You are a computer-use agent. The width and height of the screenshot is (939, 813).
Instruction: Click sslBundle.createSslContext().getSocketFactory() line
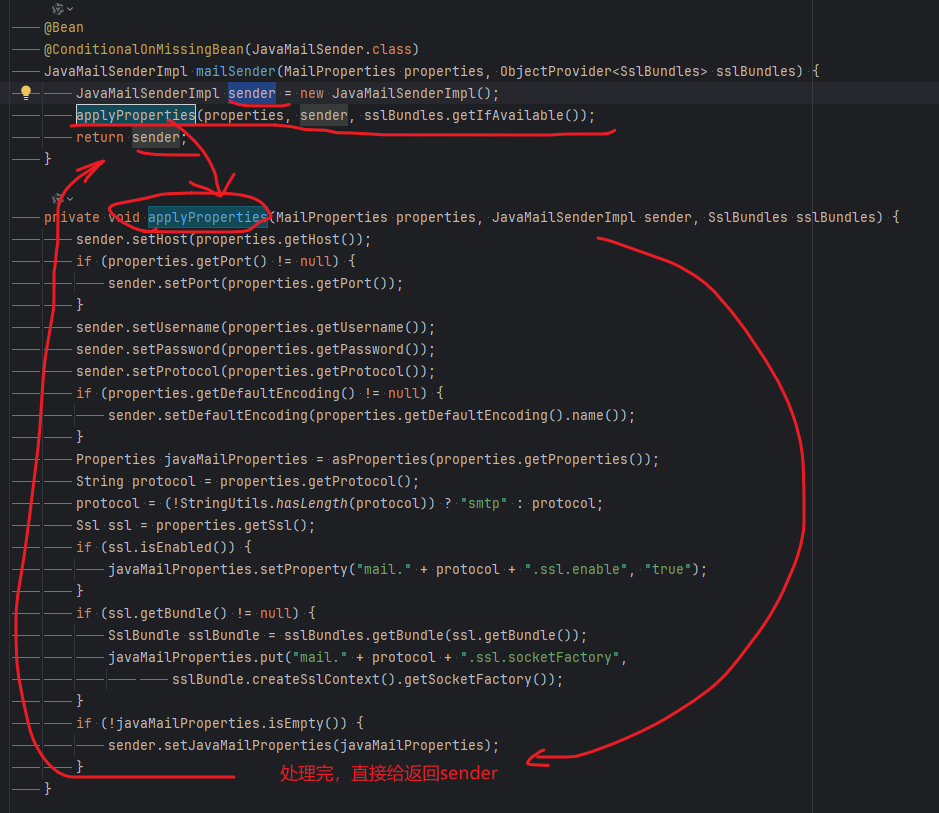[x=367, y=679]
